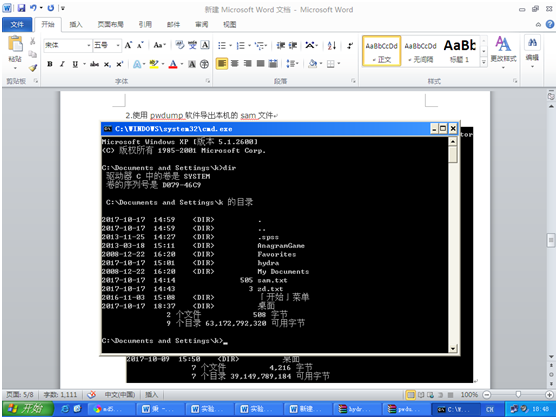Expand borders dropdown arrow

pyautogui.click(x=338, y=64)
